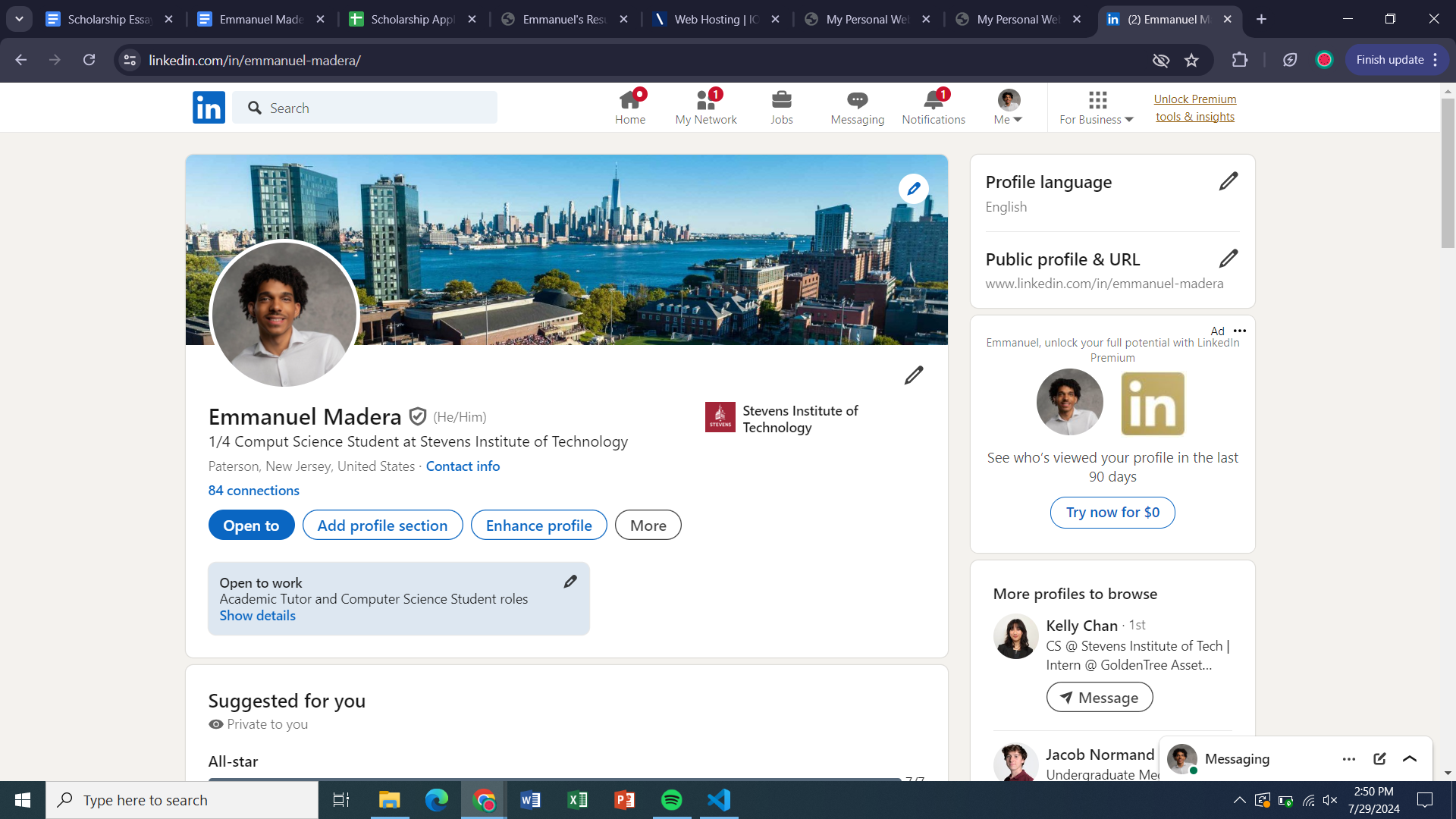View the 84 connections link

coord(254,491)
